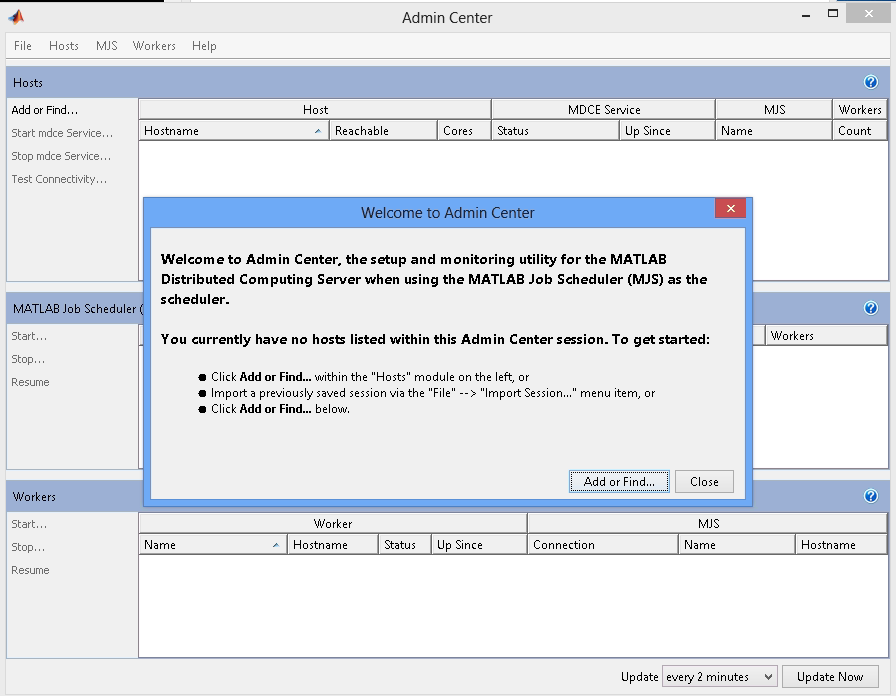Click the "You currently have no hosts listed" message

click(435, 339)
